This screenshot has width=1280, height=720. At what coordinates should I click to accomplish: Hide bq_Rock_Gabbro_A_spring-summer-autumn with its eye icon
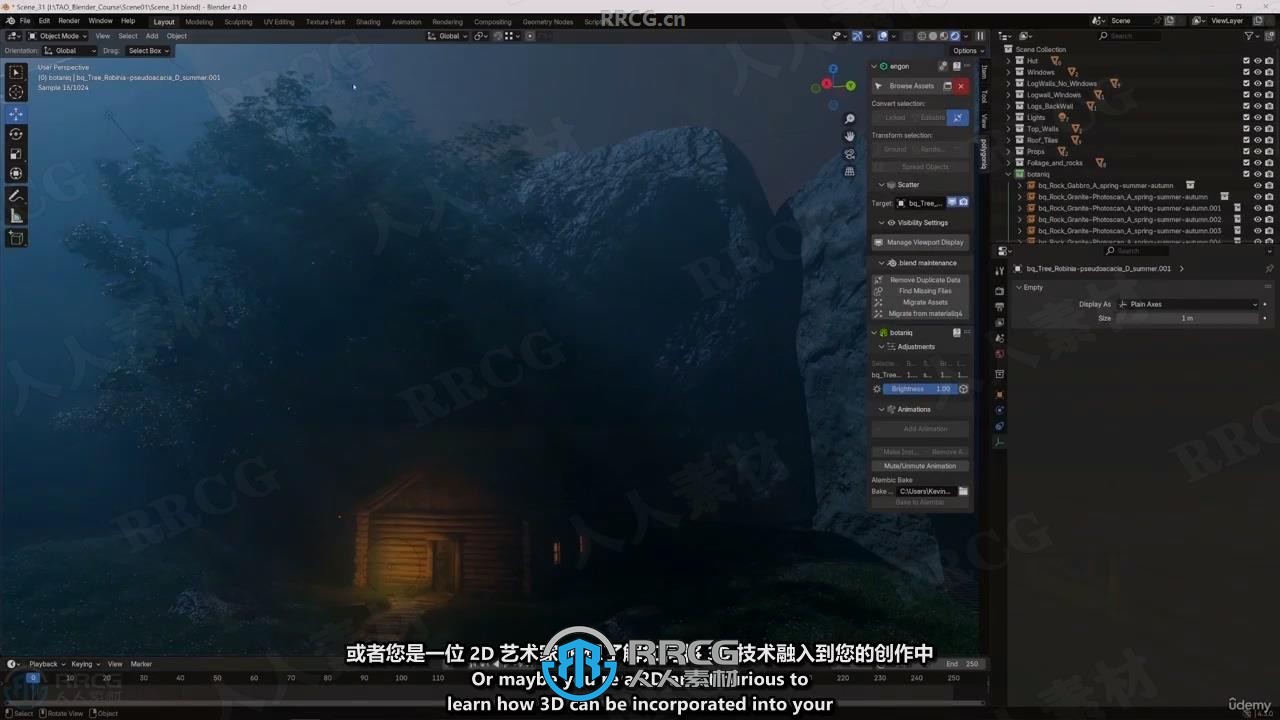pyautogui.click(x=1258, y=185)
